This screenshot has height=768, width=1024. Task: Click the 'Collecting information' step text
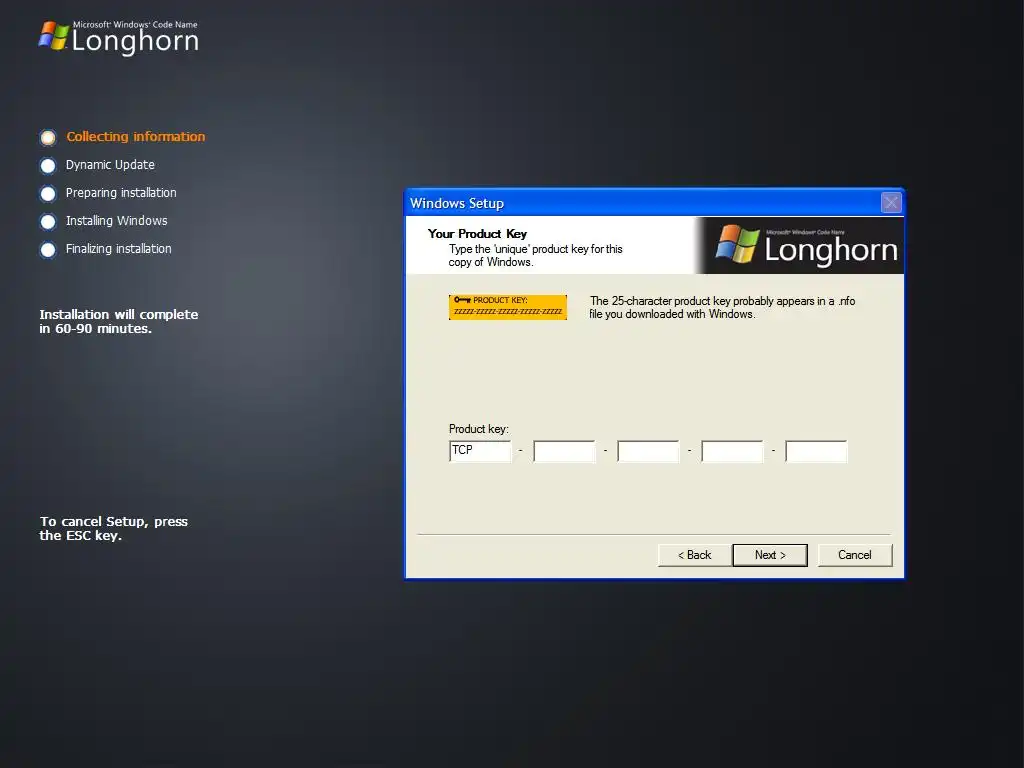tap(136, 136)
